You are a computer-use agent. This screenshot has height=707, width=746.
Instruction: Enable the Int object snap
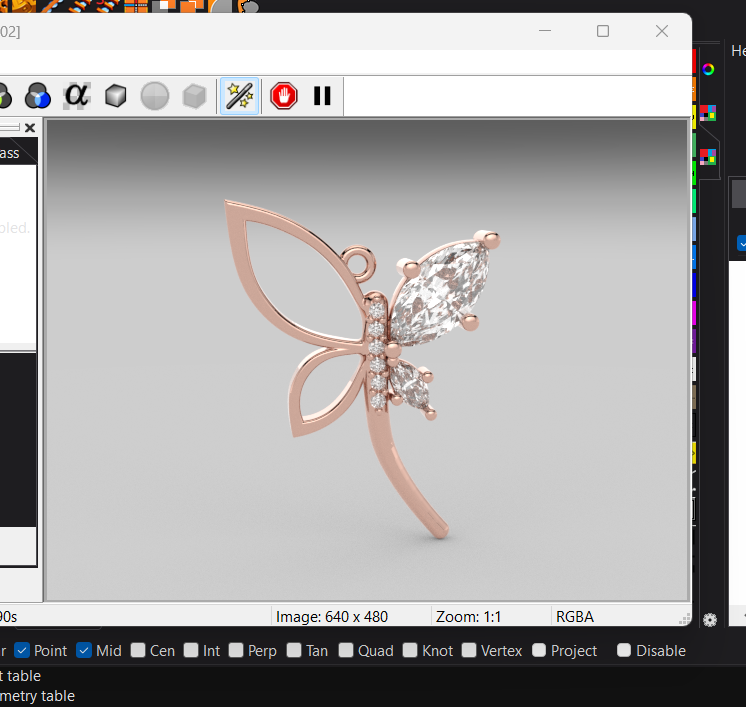click(191, 650)
